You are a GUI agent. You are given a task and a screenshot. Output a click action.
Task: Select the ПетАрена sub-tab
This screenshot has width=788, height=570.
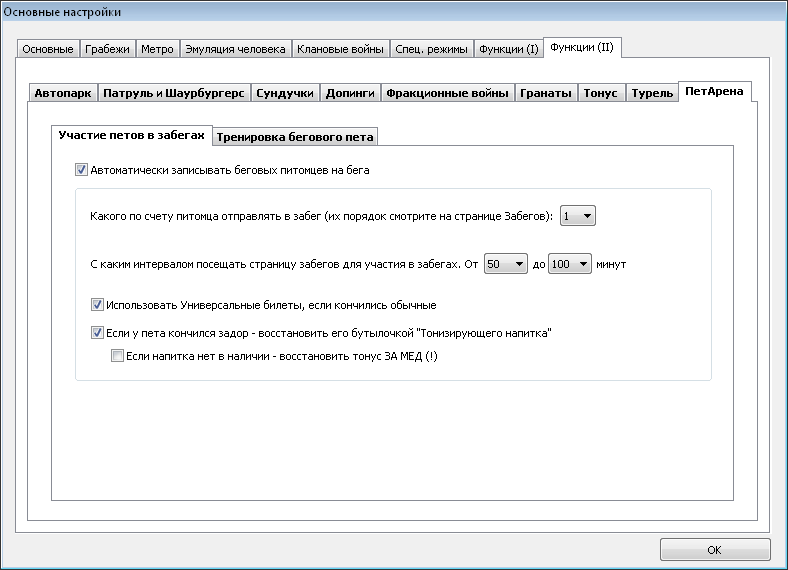click(714, 91)
